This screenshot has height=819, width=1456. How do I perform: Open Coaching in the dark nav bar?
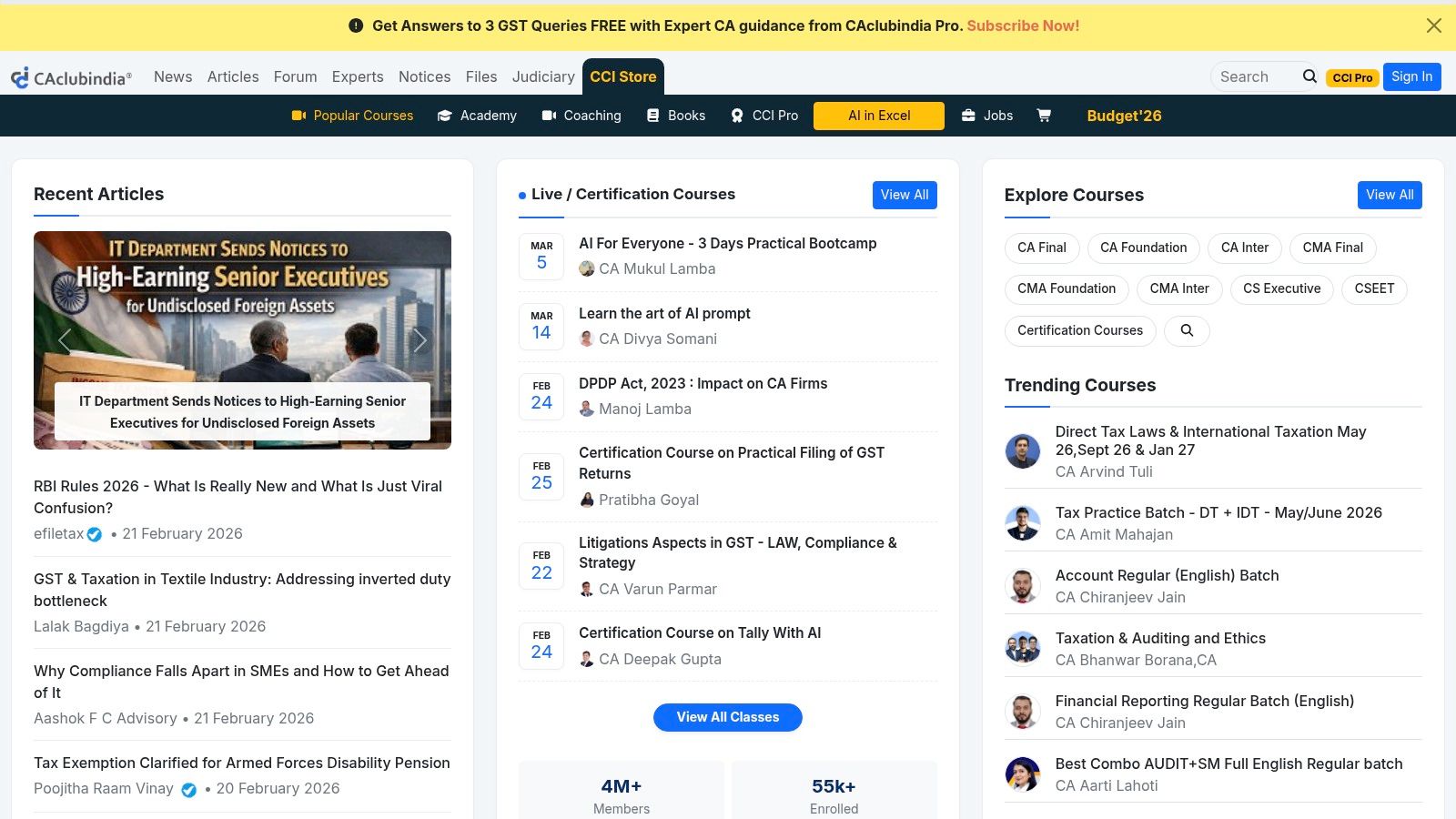(581, 116)
